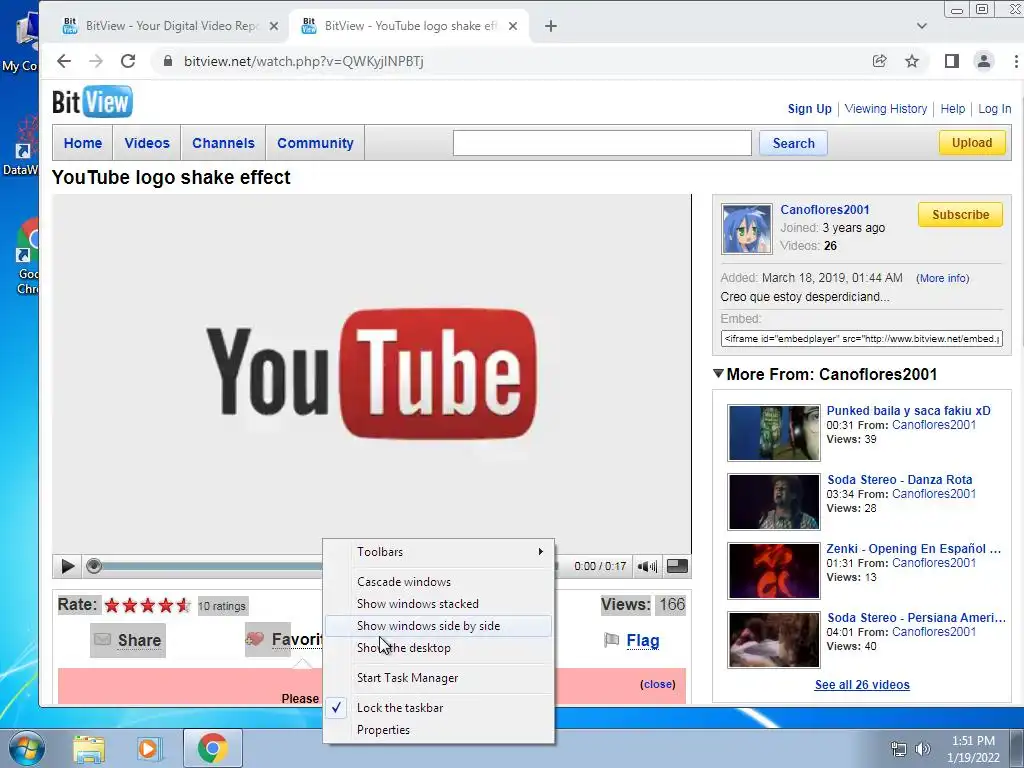This screenshot has height=768, width=1024.
Task: Click the BitView search input field
Action: click(x=602, y=143)
